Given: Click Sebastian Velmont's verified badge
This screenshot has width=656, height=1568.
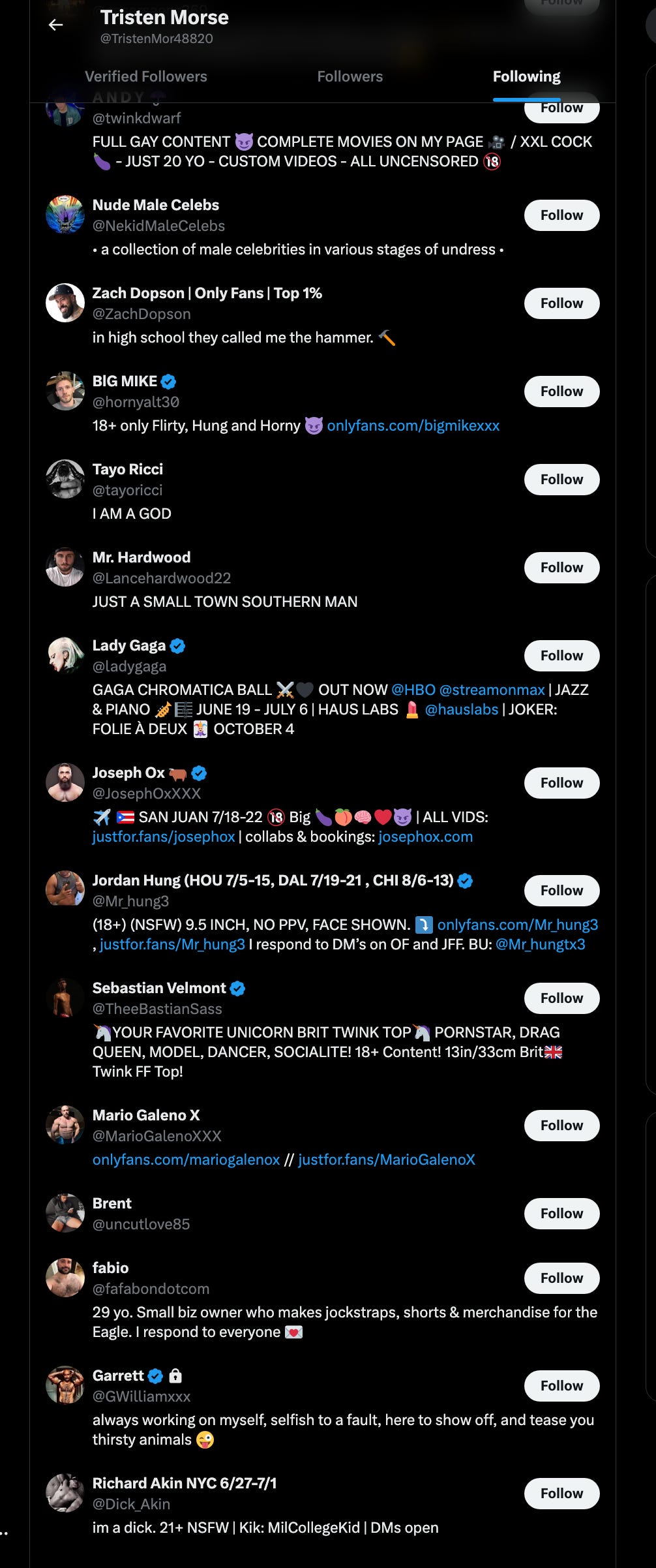Looking at the screenshot, I should 238,989.
